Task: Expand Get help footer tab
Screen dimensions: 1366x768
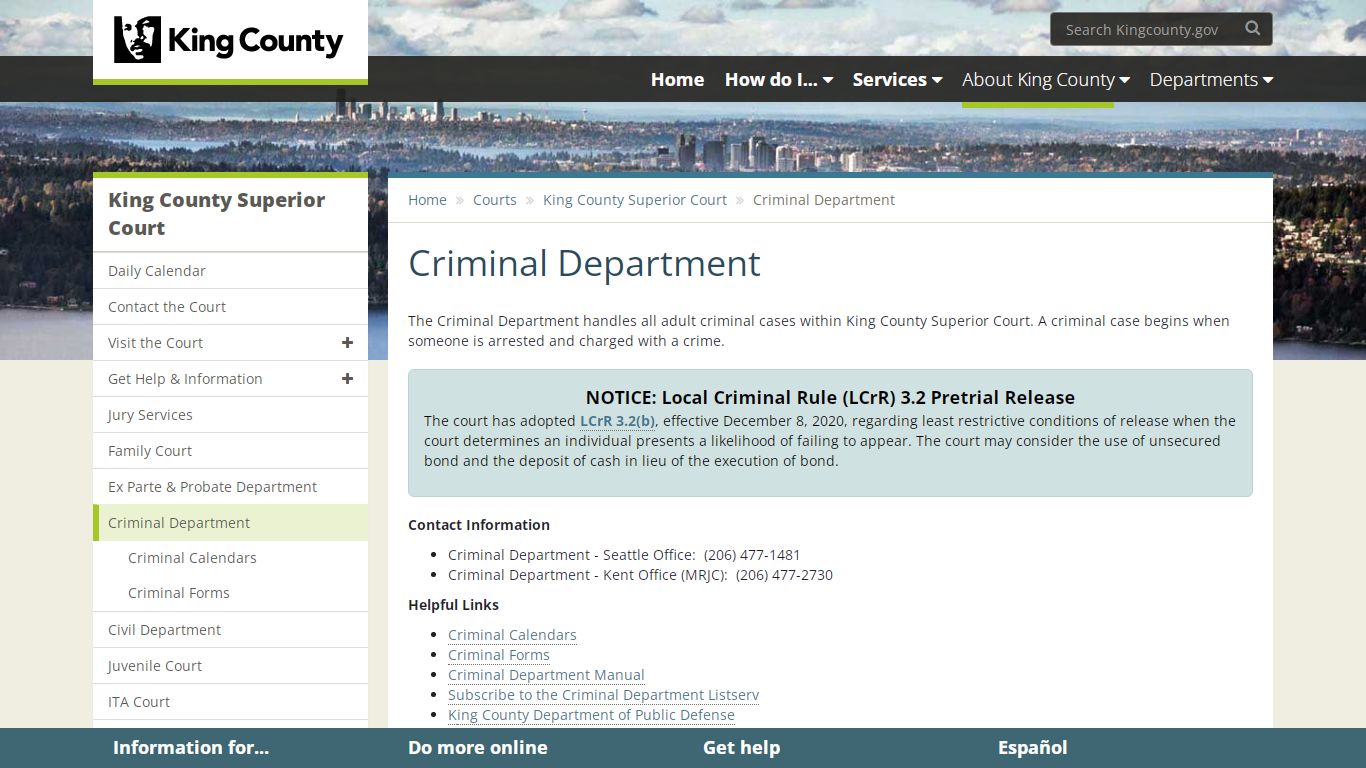Action: coord(741,748)
